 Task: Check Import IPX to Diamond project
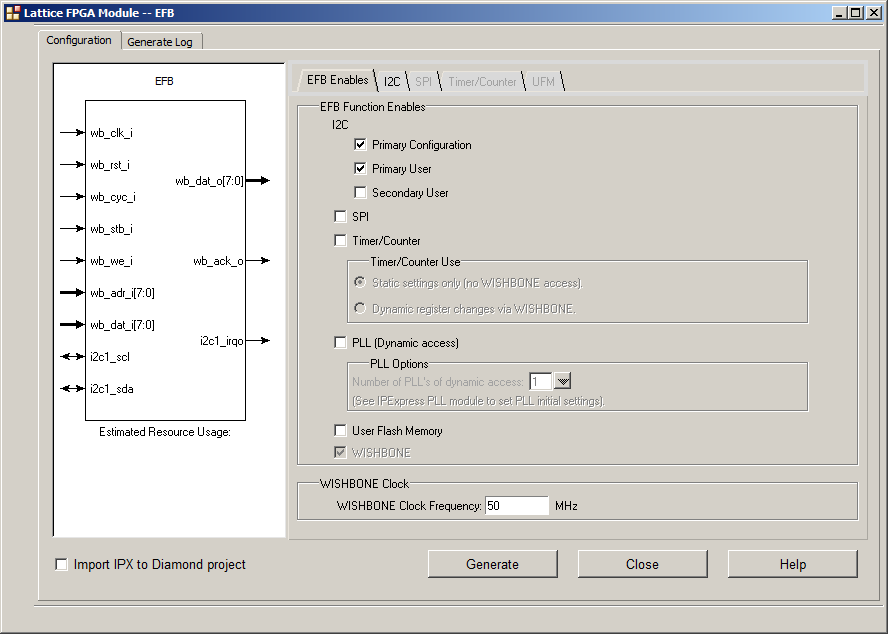click(61, 564)
